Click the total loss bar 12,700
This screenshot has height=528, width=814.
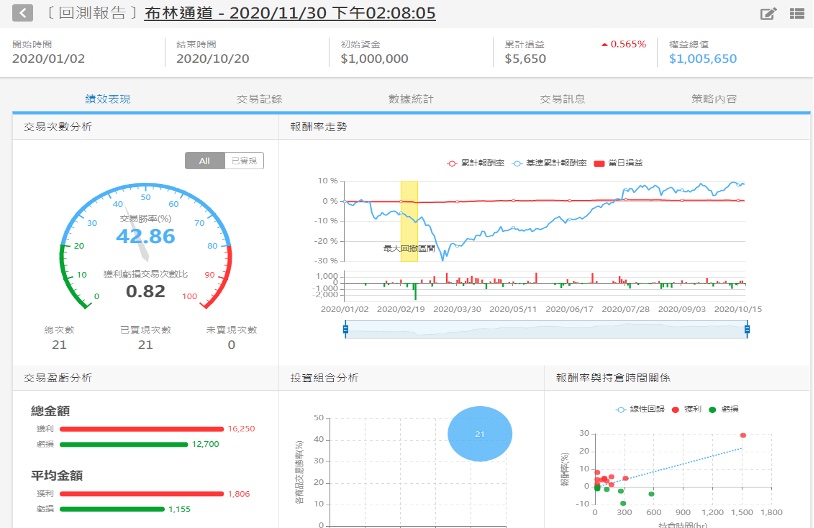(x=124, y=444)
